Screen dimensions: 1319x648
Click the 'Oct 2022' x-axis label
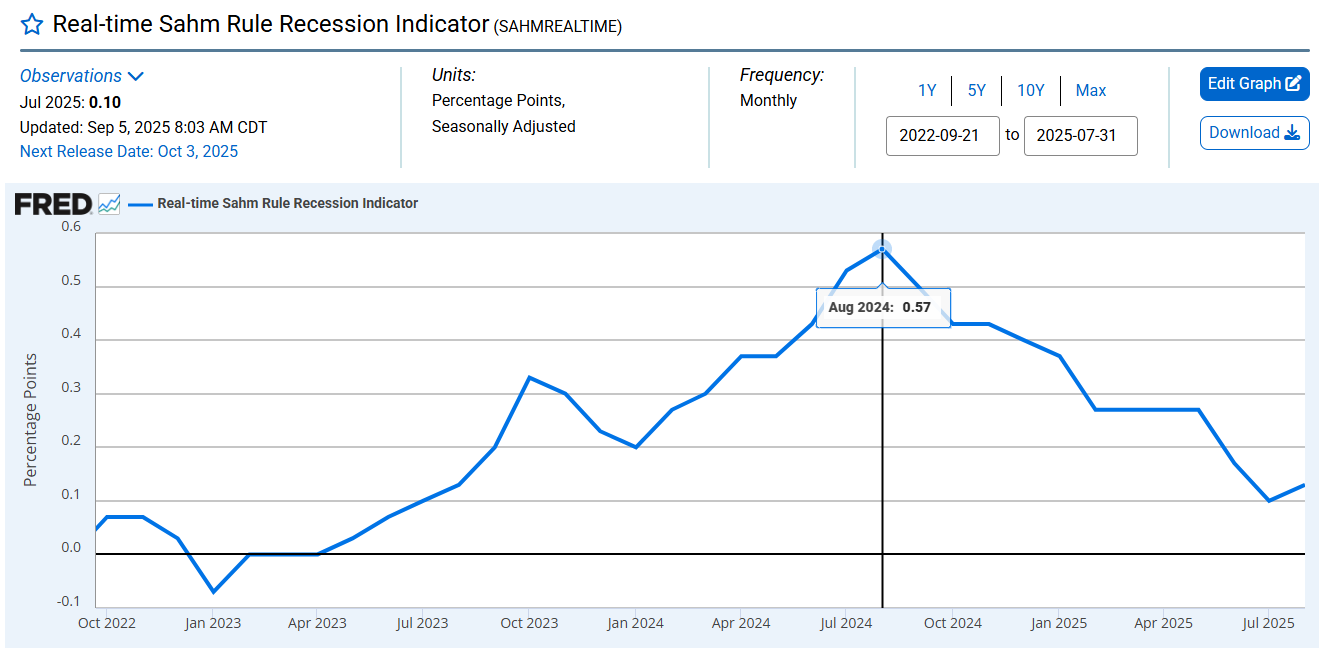point(107,623)
